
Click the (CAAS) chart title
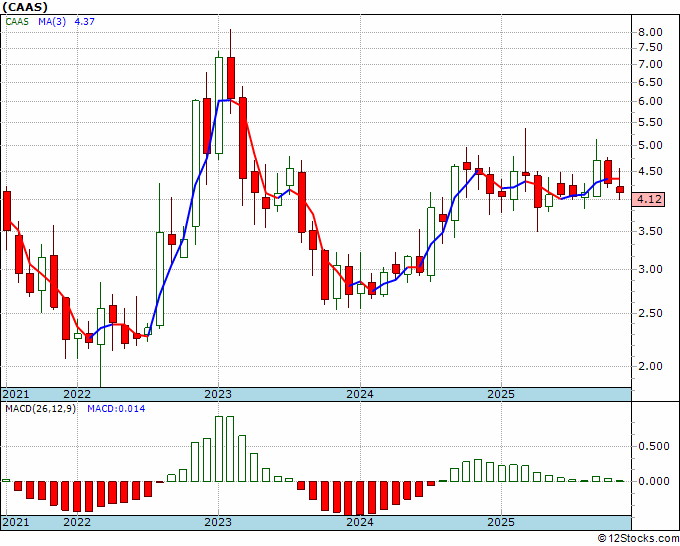pos(24,7)
